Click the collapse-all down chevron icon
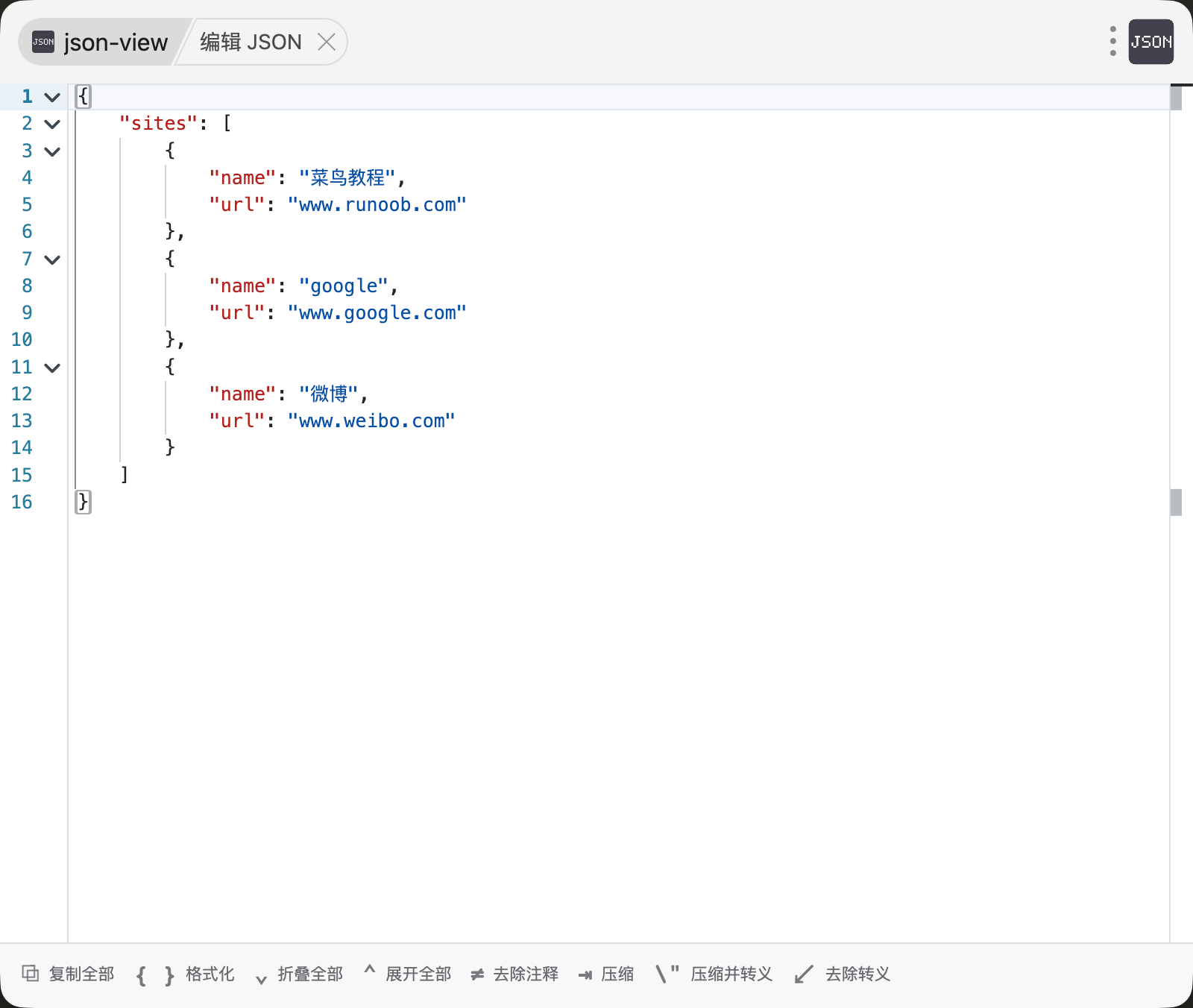The image size is (1193, 1008). pos(261,979)
